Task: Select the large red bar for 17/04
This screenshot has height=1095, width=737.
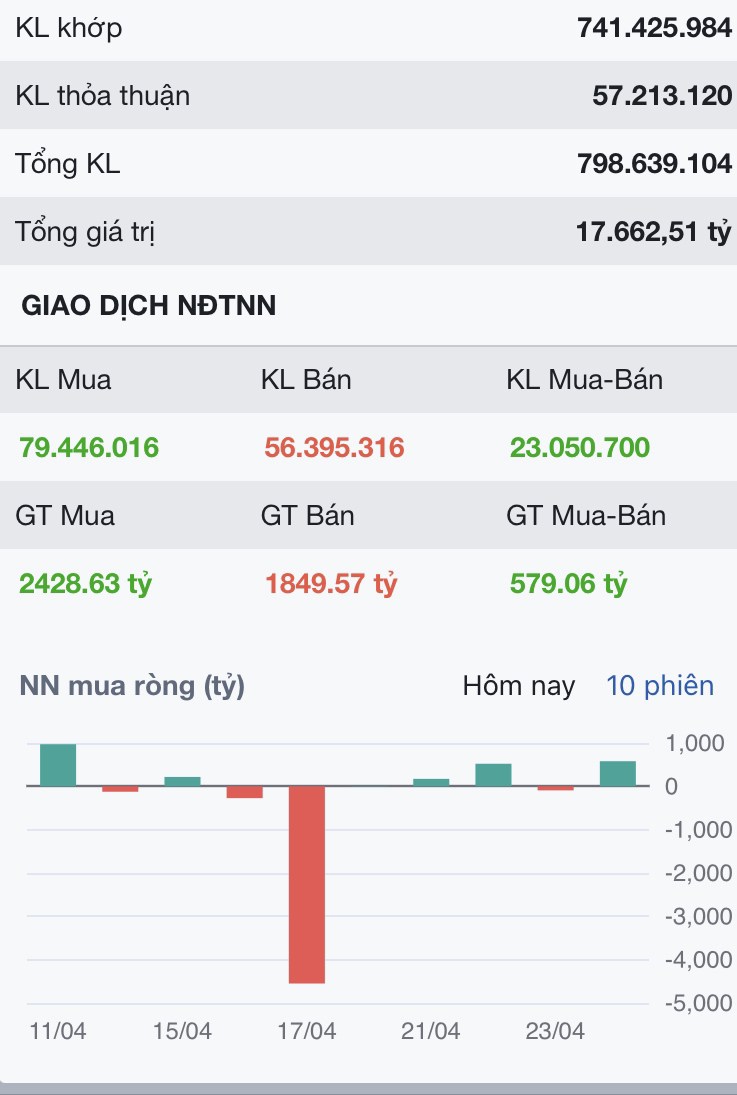Action: coord(307,884)
